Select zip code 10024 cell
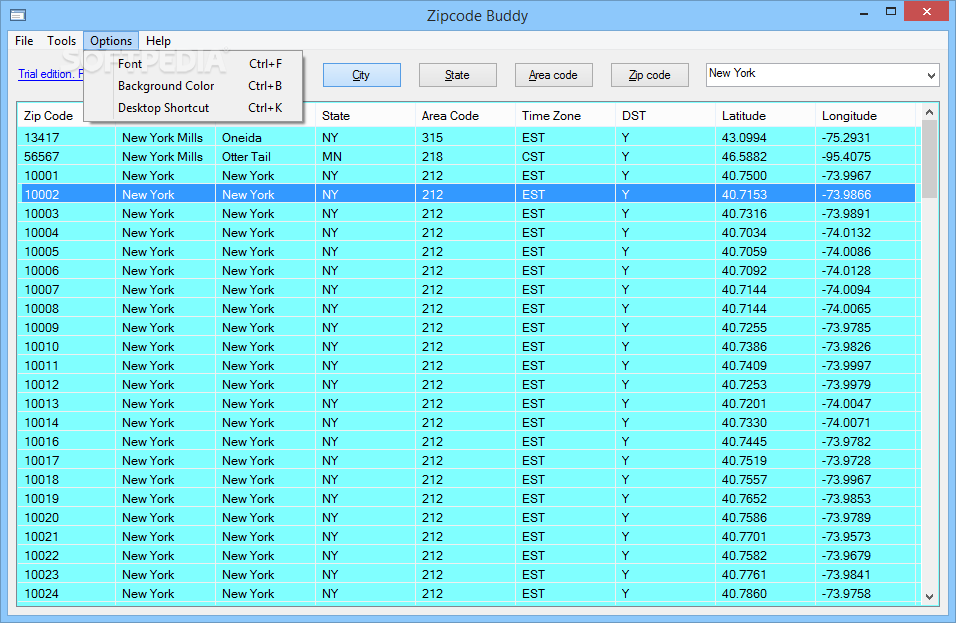Image resolution: width=956 pixels, height=623 pixels. click(x=68, y=594)
